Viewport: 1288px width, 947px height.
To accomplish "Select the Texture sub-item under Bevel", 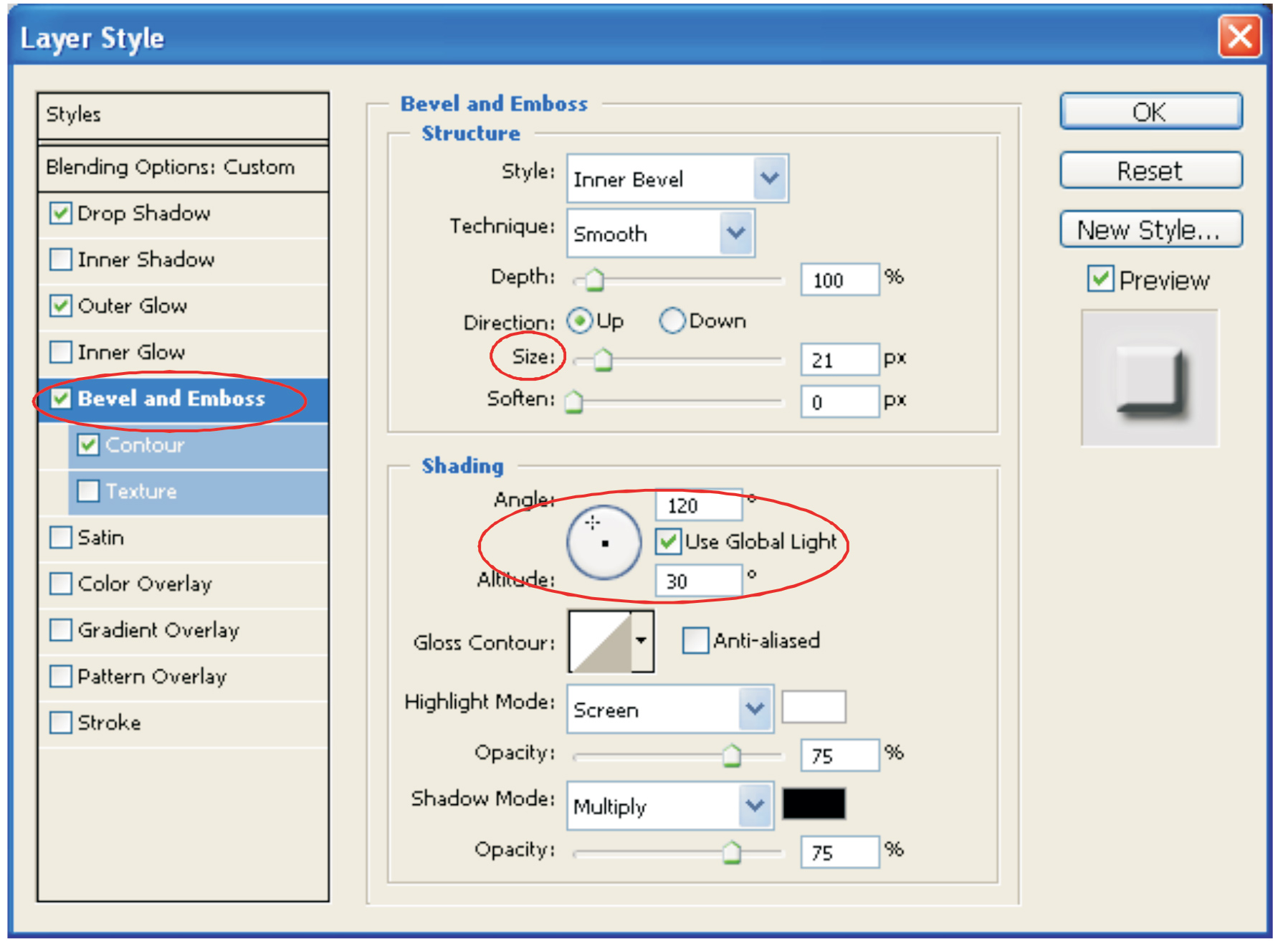I will pyautogui.click(x=141, y=492).
